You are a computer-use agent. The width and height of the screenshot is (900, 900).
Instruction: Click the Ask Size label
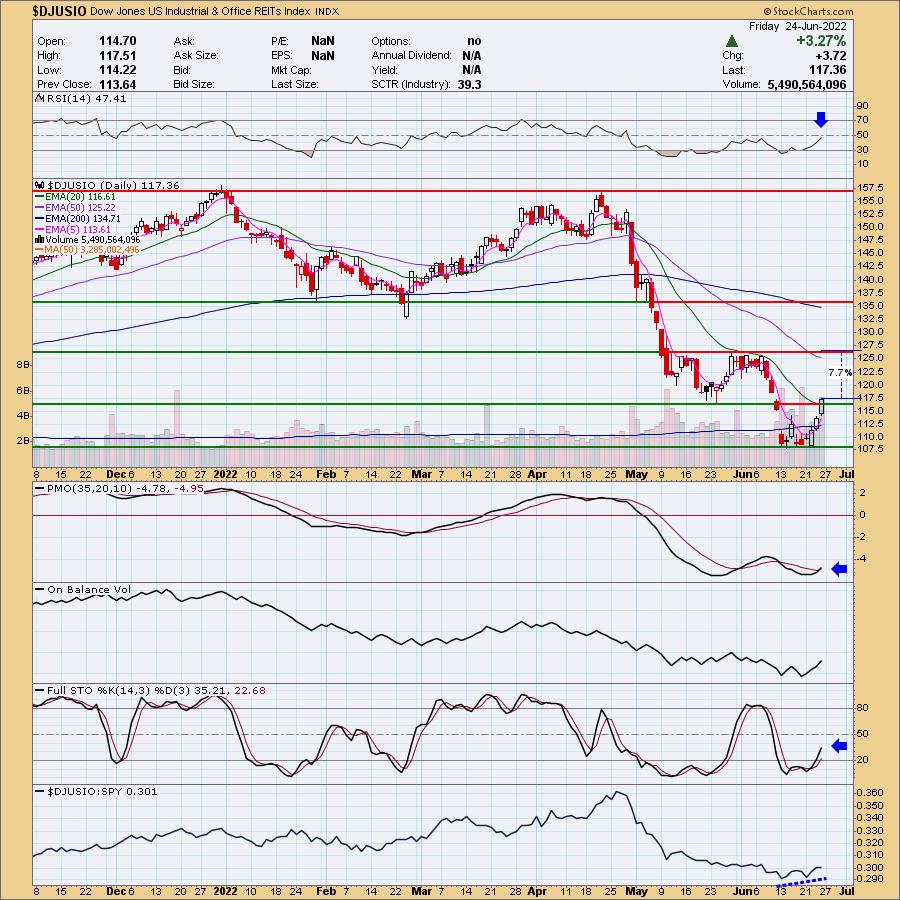(196, 56)
